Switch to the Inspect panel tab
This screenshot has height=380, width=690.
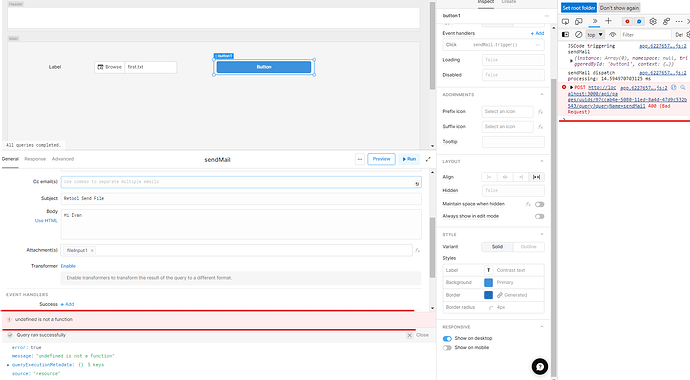[x=486, y=2]
